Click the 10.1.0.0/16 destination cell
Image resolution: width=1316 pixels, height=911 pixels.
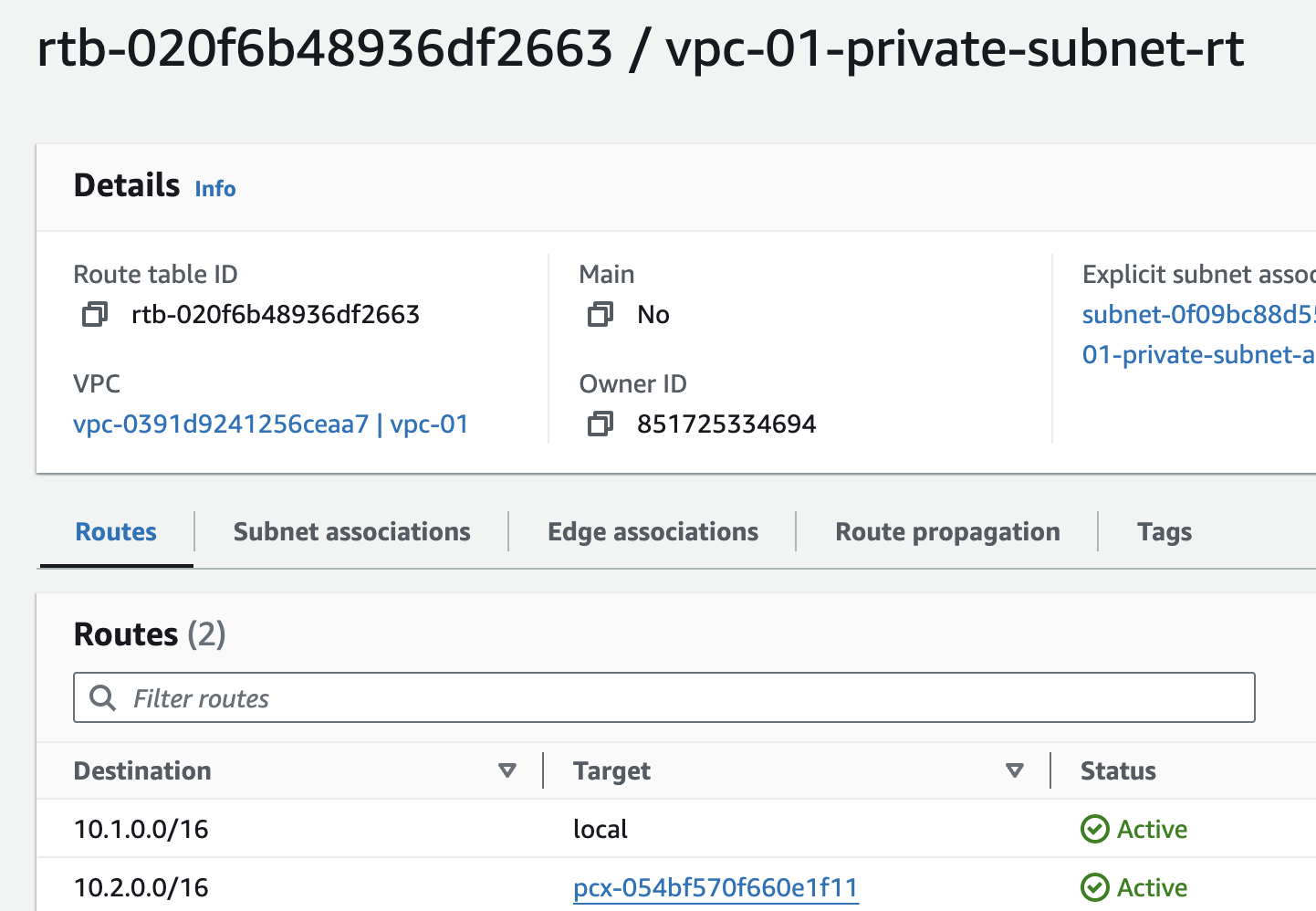[x=141, y=829]
